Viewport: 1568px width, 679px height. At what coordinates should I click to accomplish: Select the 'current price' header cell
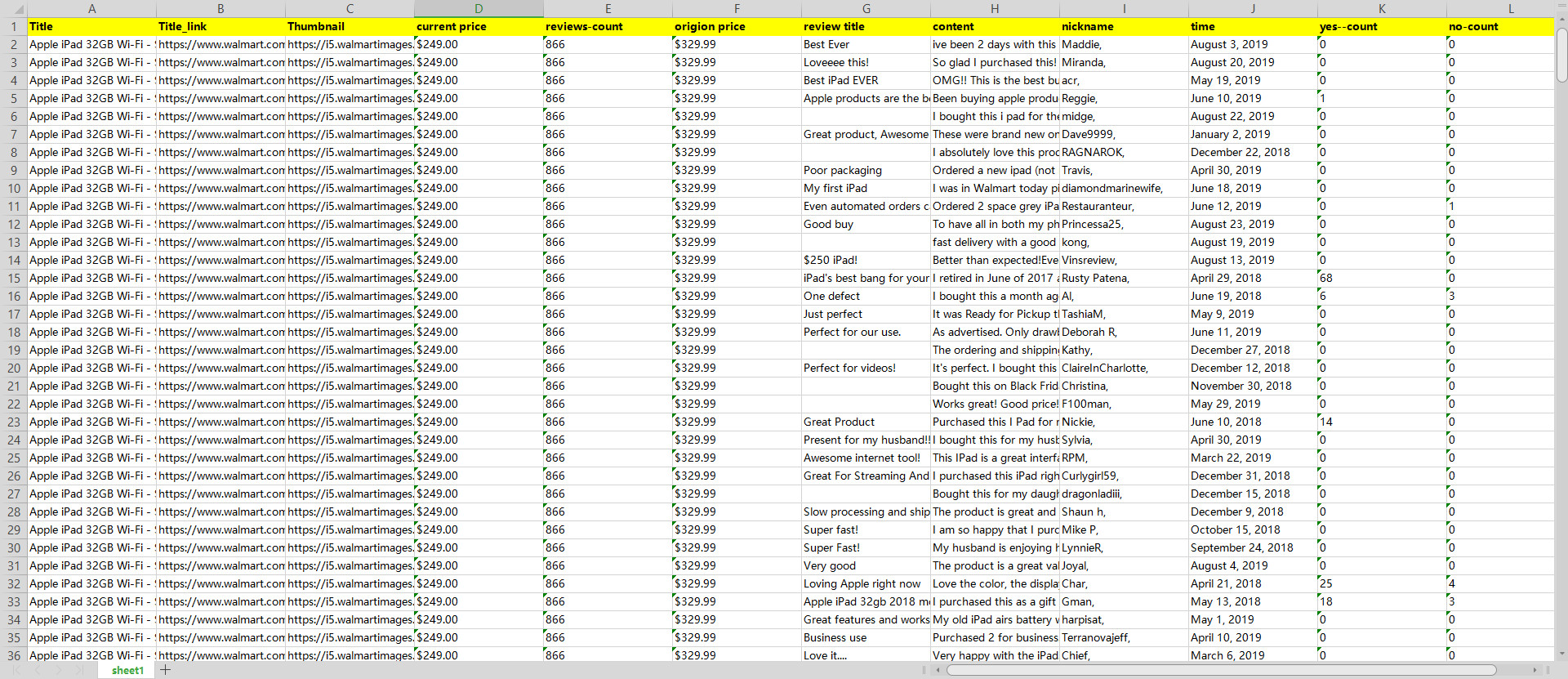[x=479, y=27]
